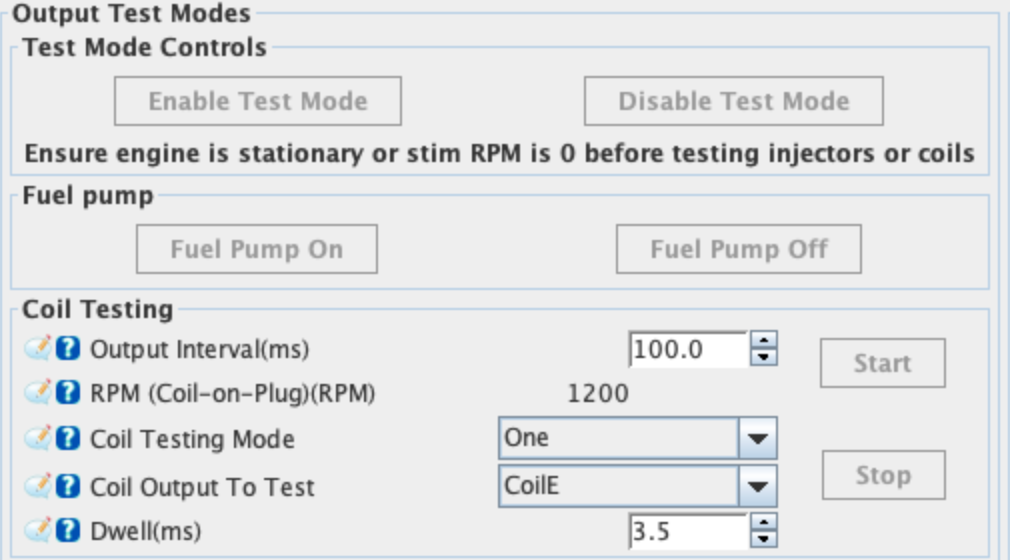Decrease Dwell value with the down arrow
1010x560 pixels.
tap(764, 539)
